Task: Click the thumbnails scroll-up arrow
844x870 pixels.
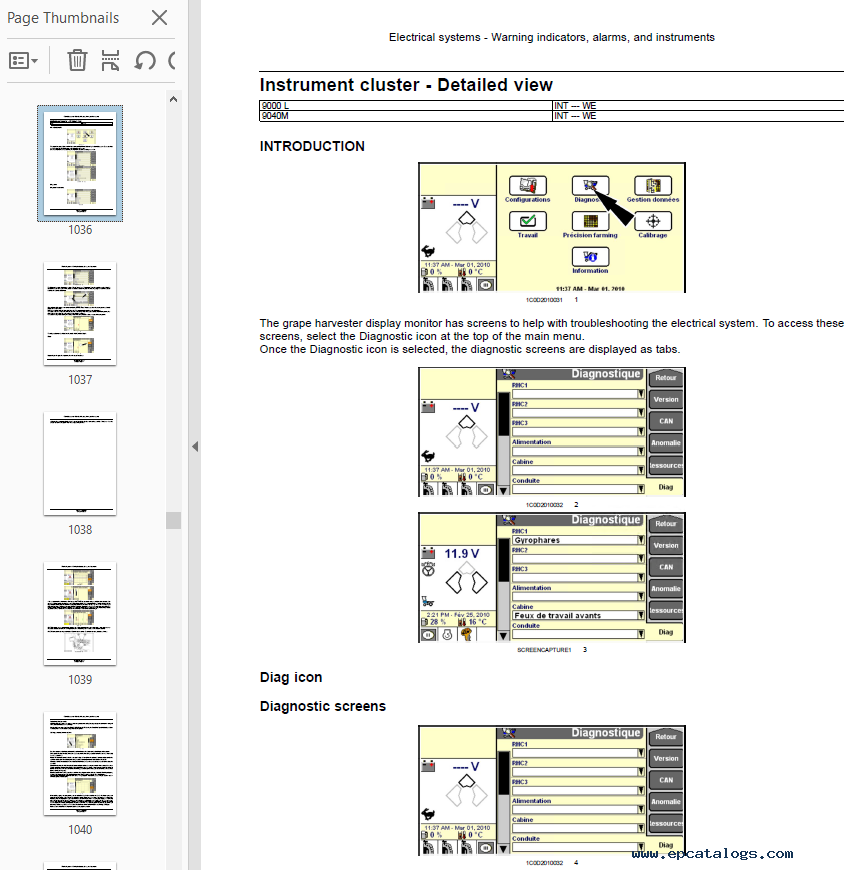Action: click(173, 99)
